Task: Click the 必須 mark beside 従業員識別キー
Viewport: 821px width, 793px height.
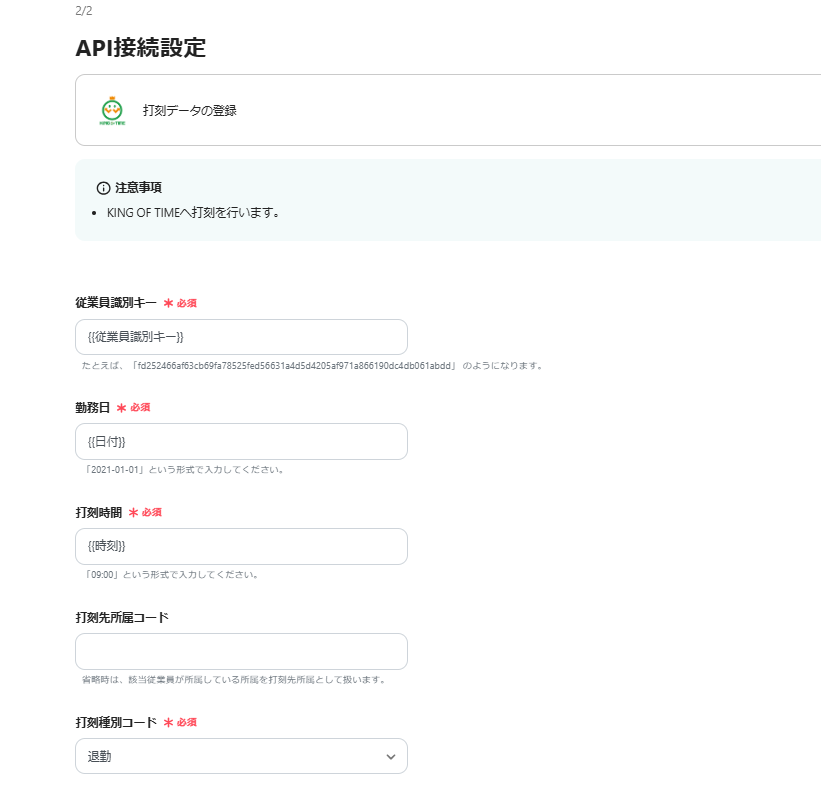Action: coord(180,303)
